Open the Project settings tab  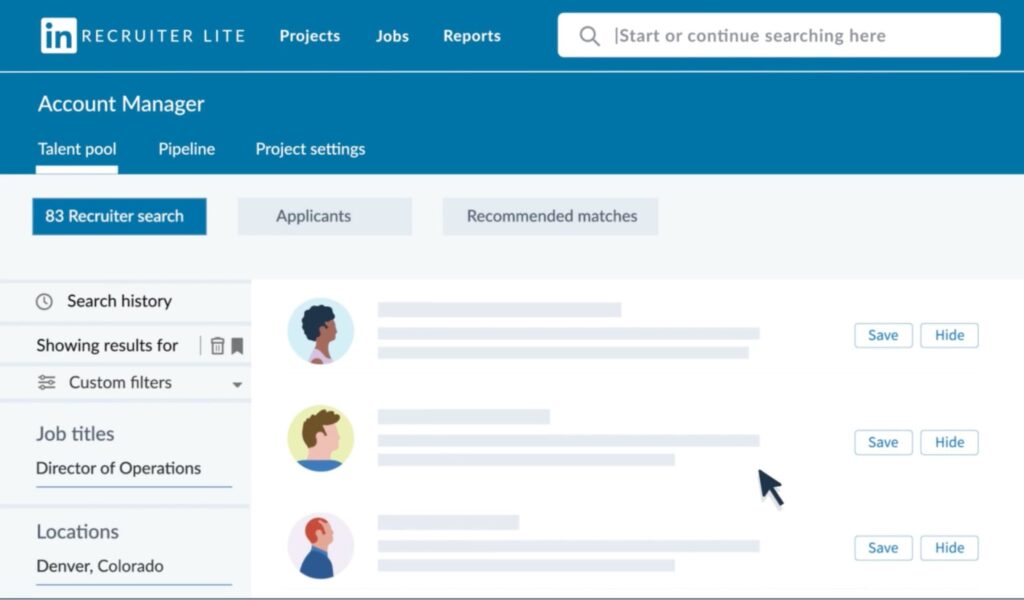pos(309,149)
